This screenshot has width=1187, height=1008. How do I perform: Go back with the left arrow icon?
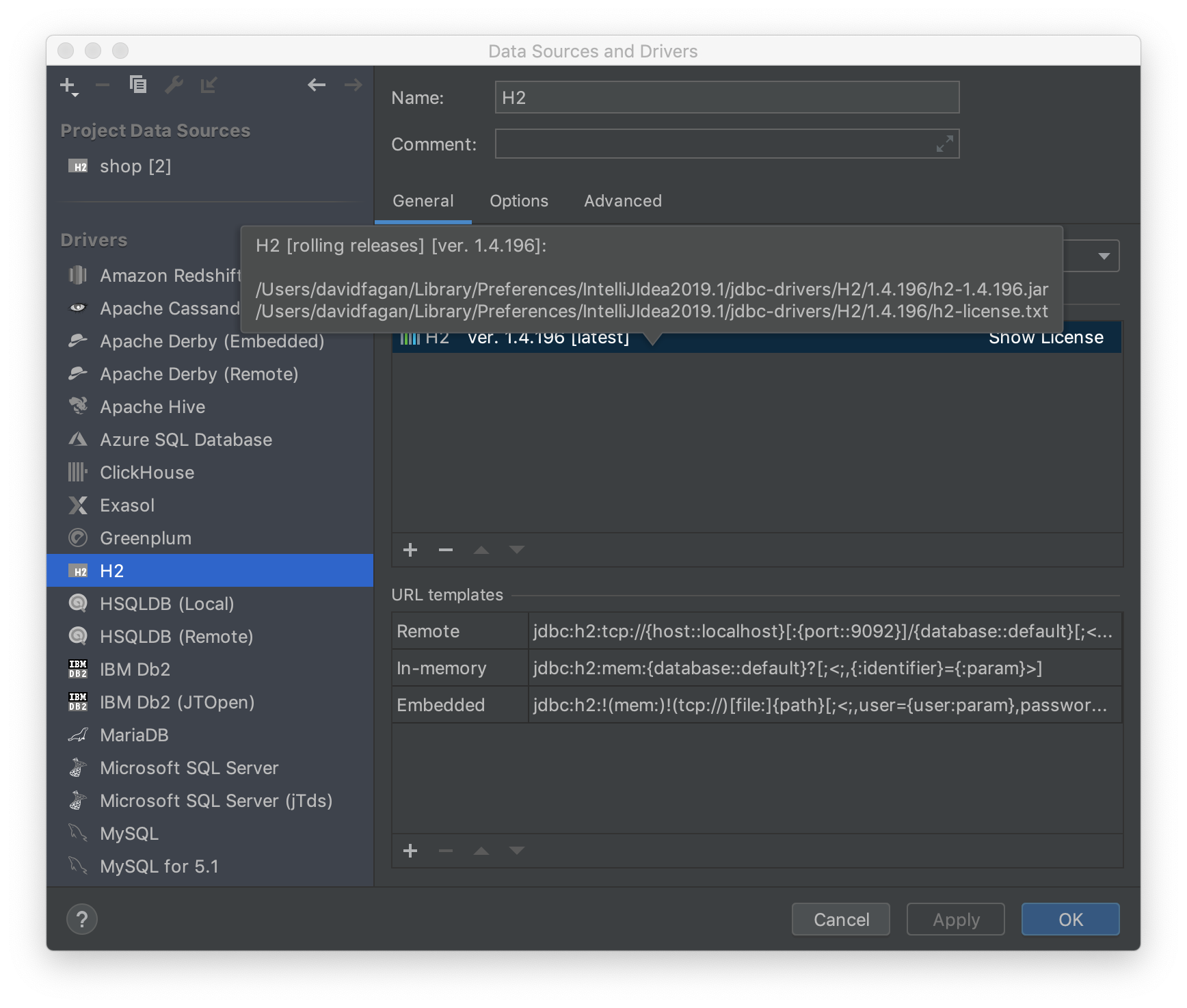click(317, 85)
